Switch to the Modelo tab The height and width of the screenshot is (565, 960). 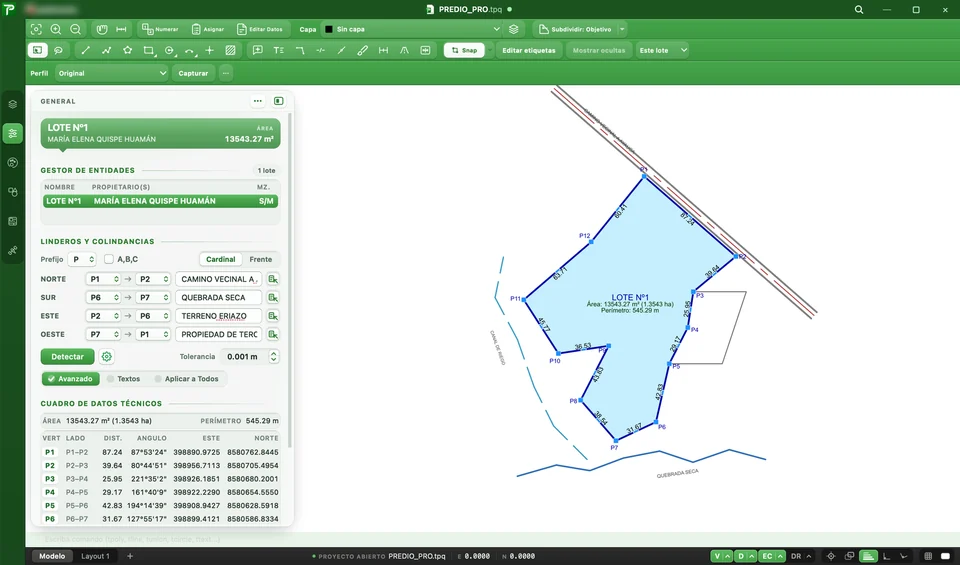pyautogui.click(x=52, y=556)
